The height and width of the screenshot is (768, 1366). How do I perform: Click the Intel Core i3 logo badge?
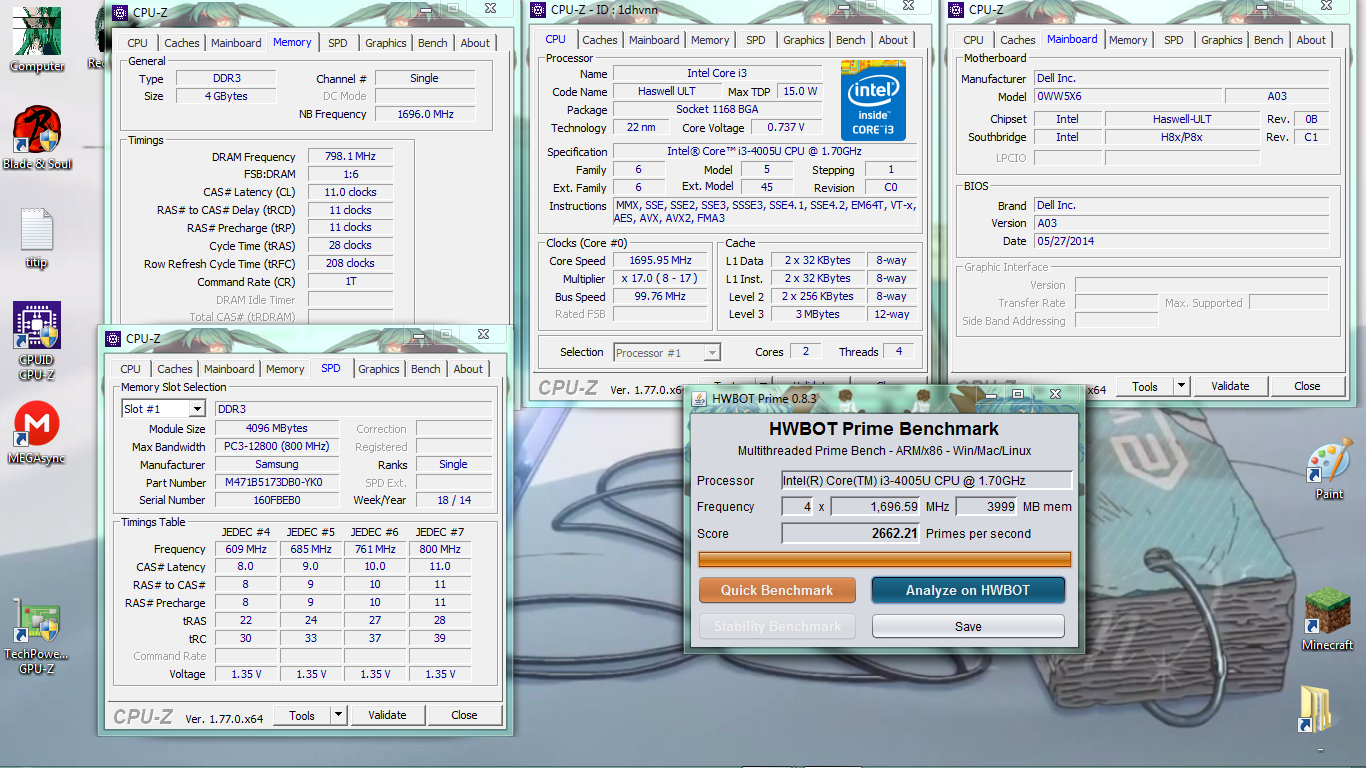[874, 103]
